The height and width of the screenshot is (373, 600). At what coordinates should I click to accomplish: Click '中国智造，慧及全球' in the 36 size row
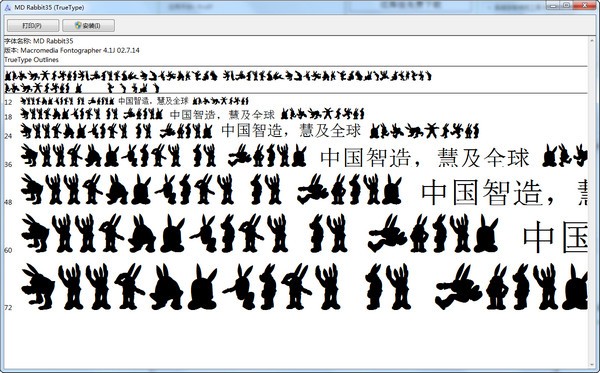(425, 157)
